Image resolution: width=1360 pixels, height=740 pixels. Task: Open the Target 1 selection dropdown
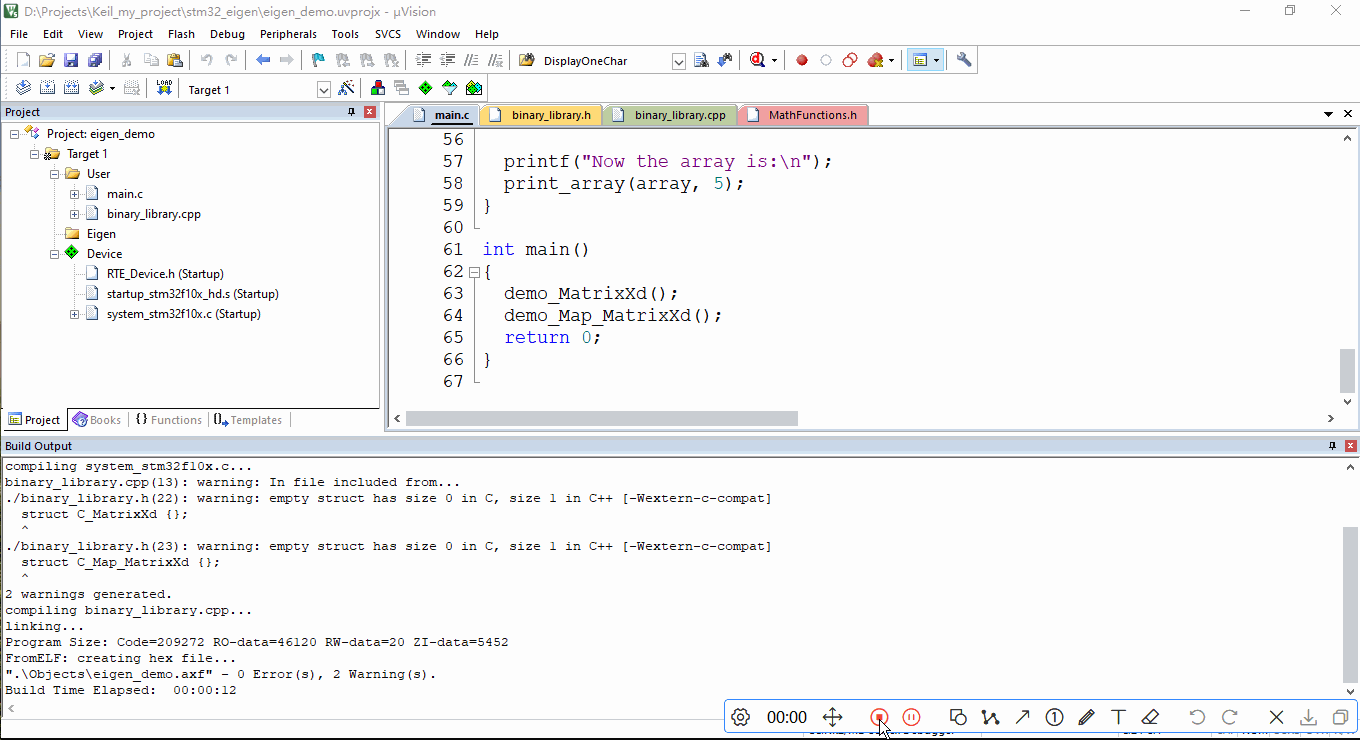coord(323,89)
